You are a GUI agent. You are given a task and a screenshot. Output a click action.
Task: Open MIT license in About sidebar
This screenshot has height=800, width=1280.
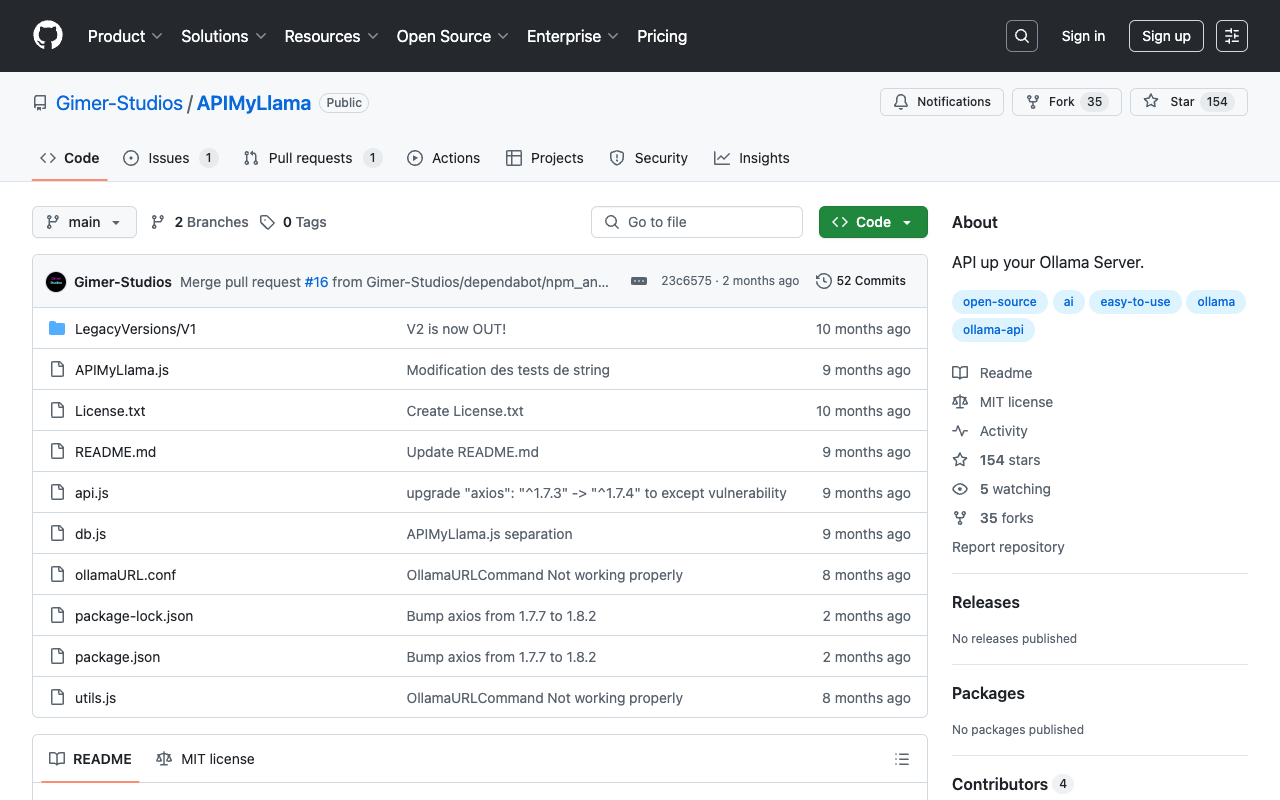1002,402
